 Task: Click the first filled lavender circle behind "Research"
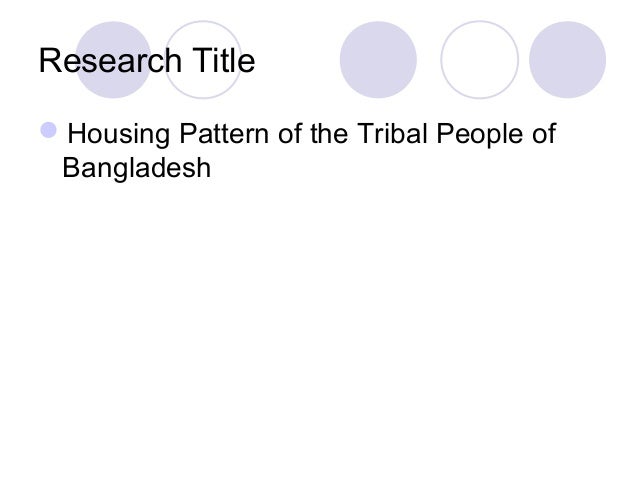click(x=114, y=60)
